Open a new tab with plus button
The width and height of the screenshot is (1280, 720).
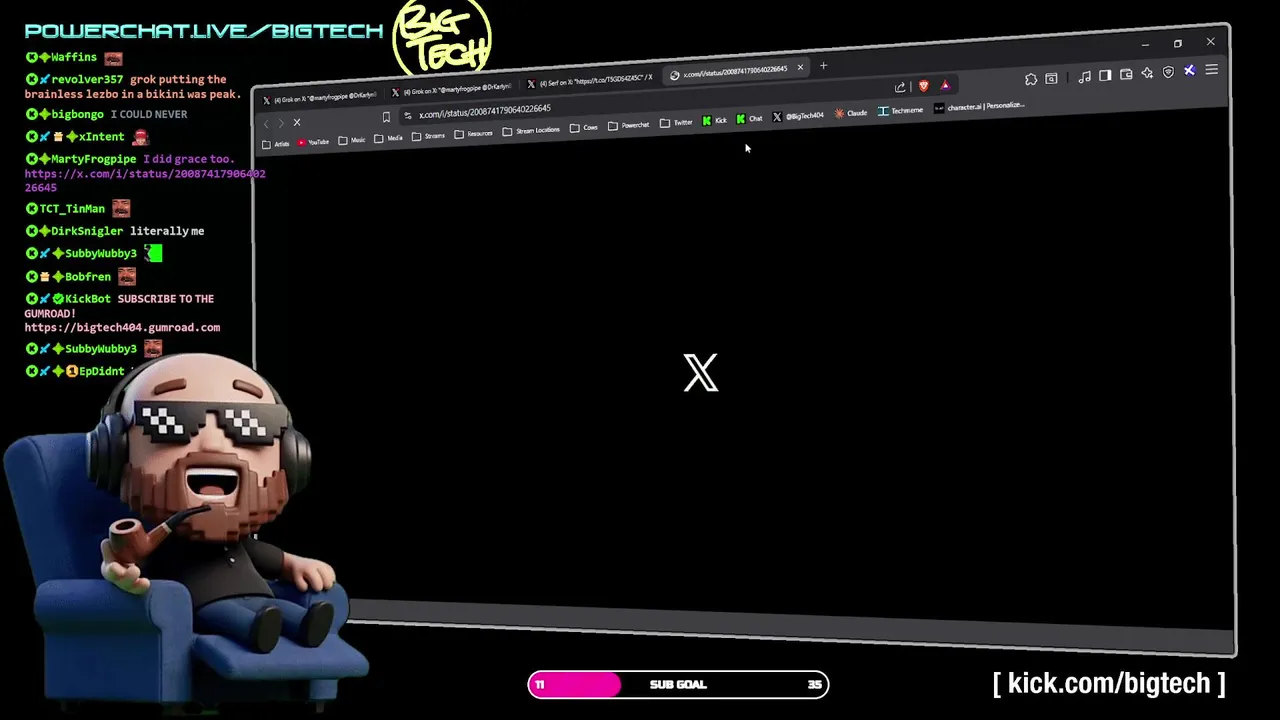click(x=823, y=67)
